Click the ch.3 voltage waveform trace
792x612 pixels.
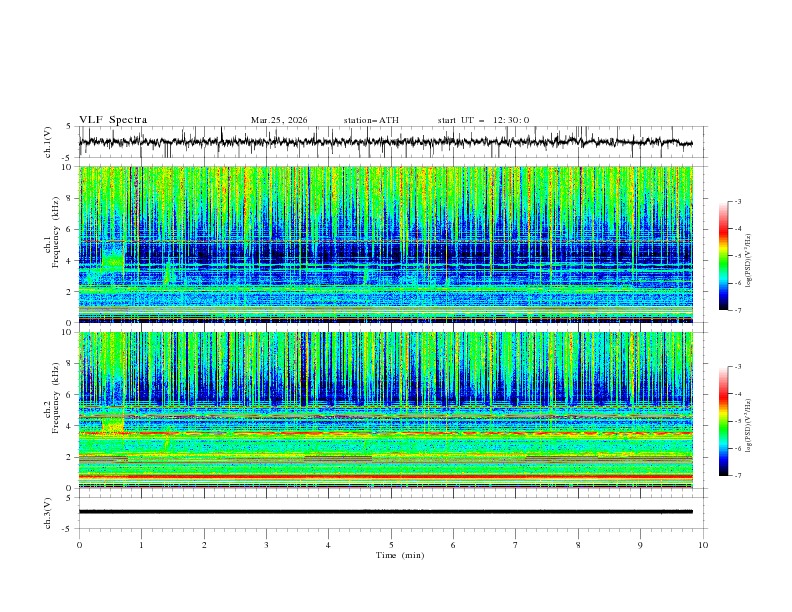click(386, 512)
